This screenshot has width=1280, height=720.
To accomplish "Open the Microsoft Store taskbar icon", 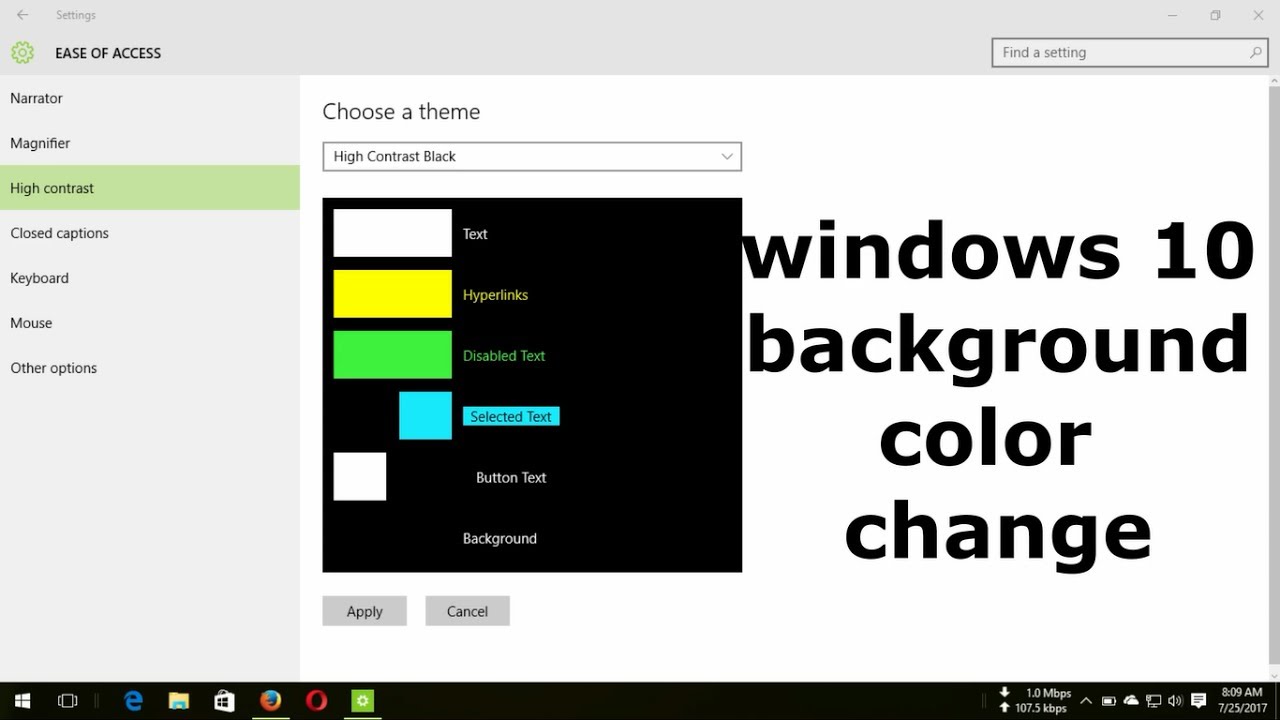I will coord(224,701).
